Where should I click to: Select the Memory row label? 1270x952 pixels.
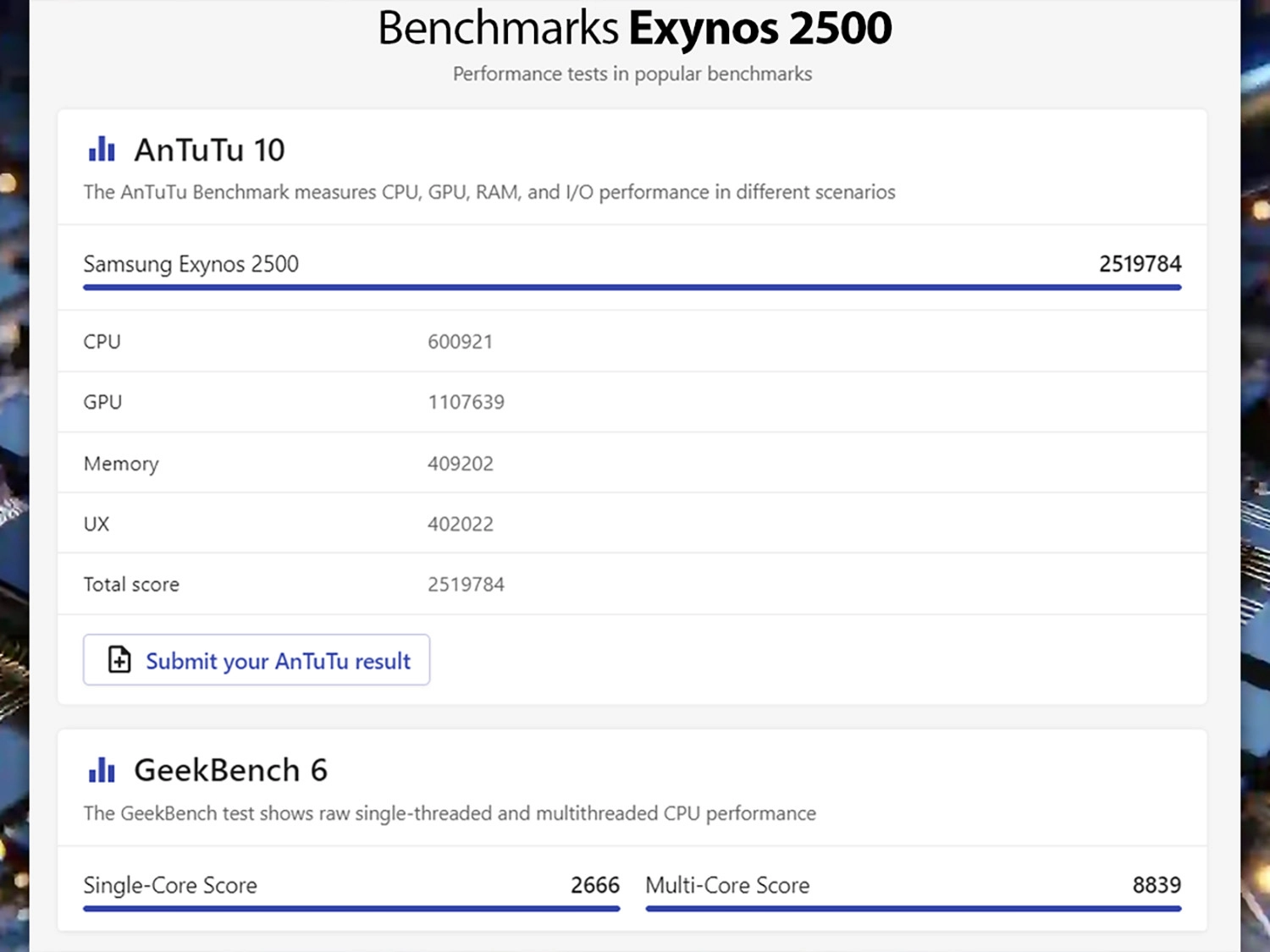[x=121, y=464]
